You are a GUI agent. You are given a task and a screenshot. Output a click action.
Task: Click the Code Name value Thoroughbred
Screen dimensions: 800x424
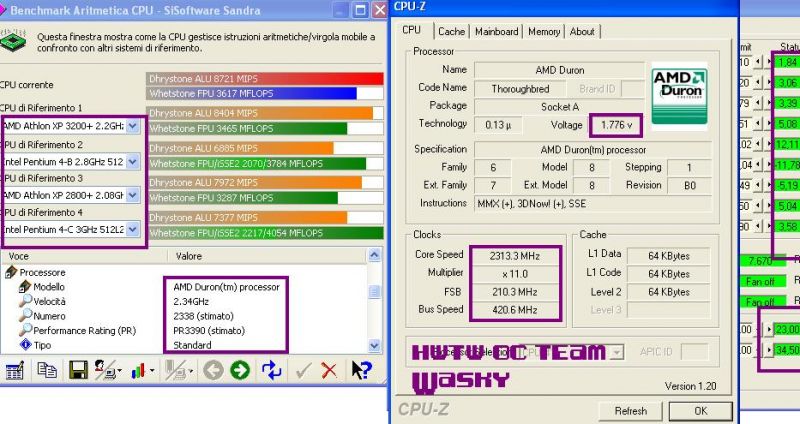[520, 89]
